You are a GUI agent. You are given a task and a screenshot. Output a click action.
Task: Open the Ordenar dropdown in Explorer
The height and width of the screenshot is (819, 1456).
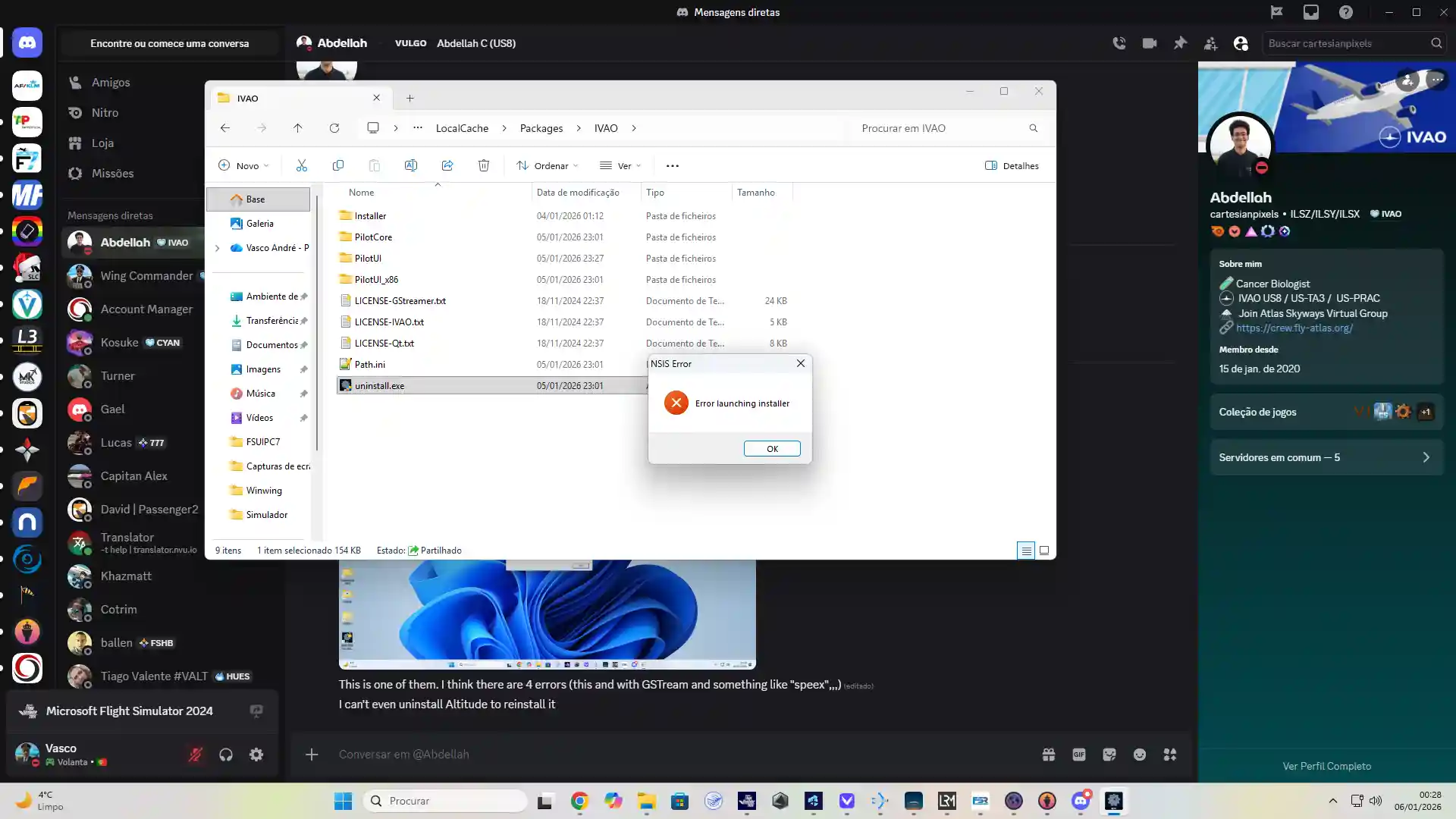point(547,165)
